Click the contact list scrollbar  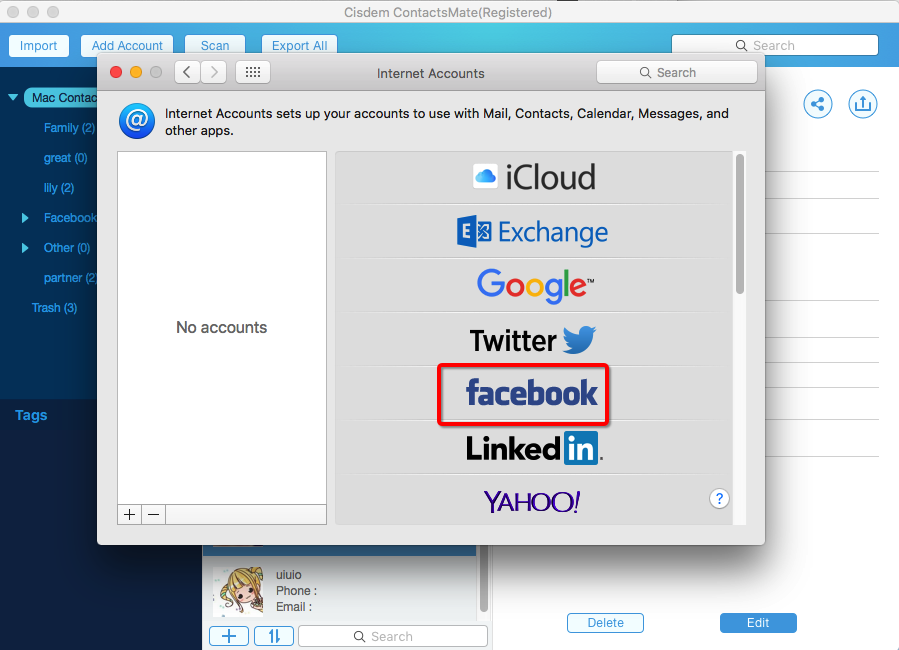483,579
